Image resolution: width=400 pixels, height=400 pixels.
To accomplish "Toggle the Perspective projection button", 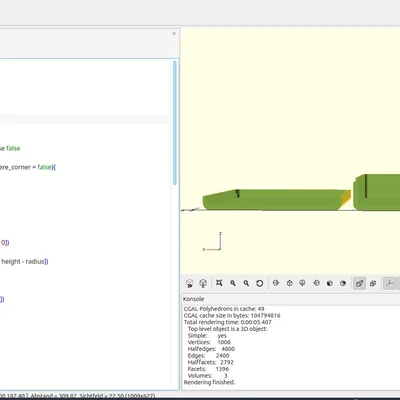I will [x=359, y=283].
